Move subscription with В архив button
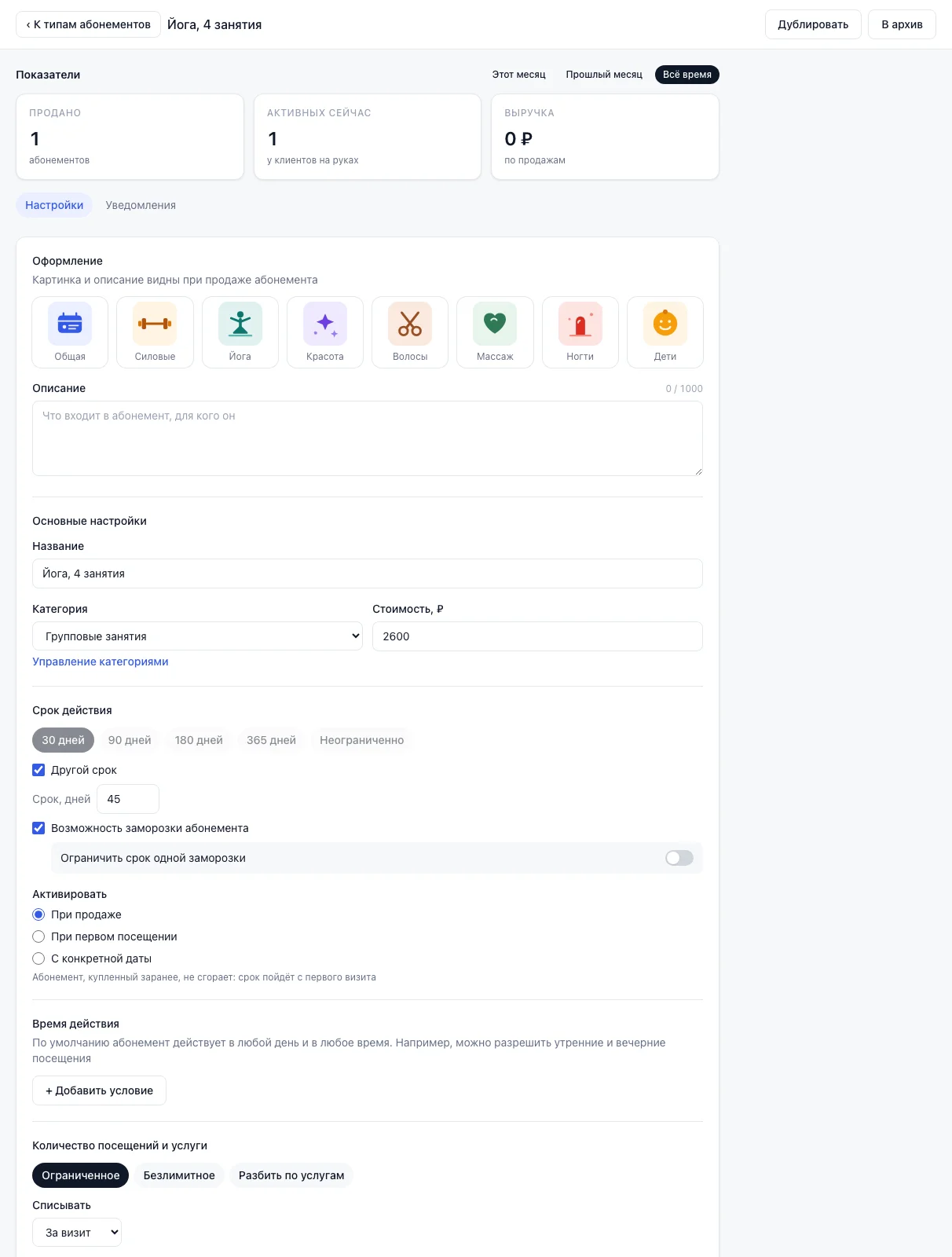The width and height of the screenshot is (952, 1257). point(902,24)
